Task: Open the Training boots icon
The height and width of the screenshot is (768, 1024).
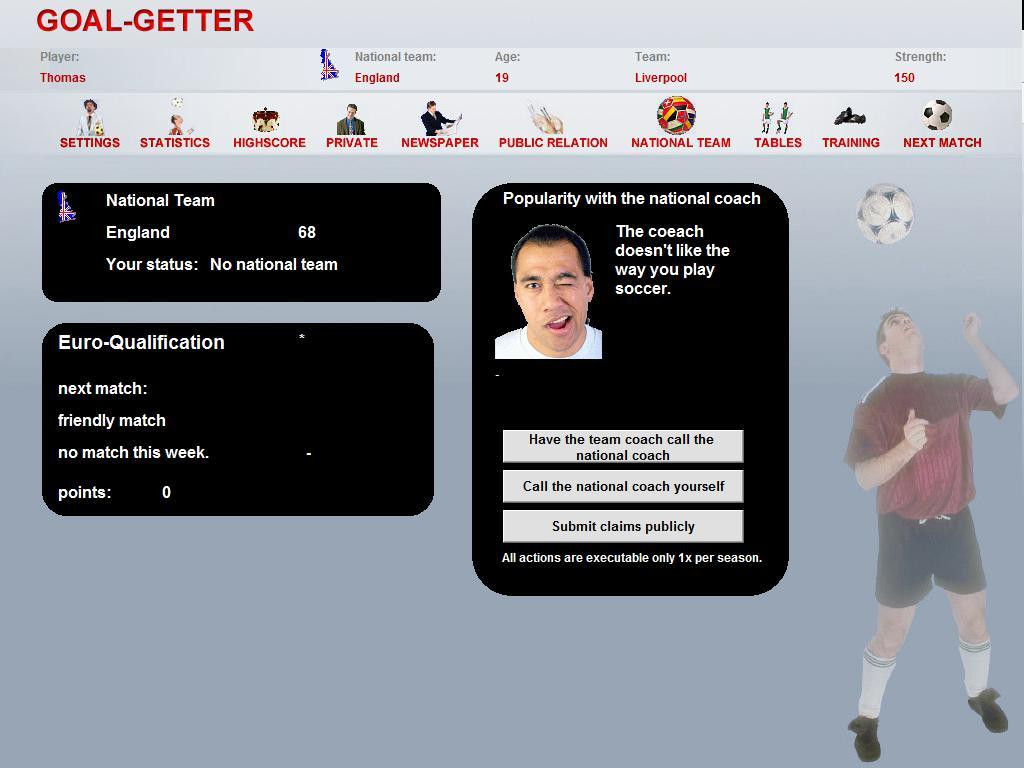Action: (850, 117)
